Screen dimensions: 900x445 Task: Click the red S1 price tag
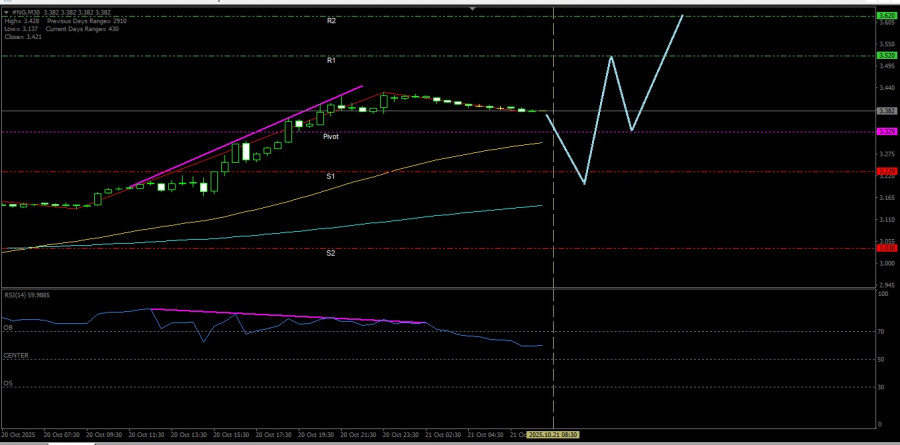(886, 172)
